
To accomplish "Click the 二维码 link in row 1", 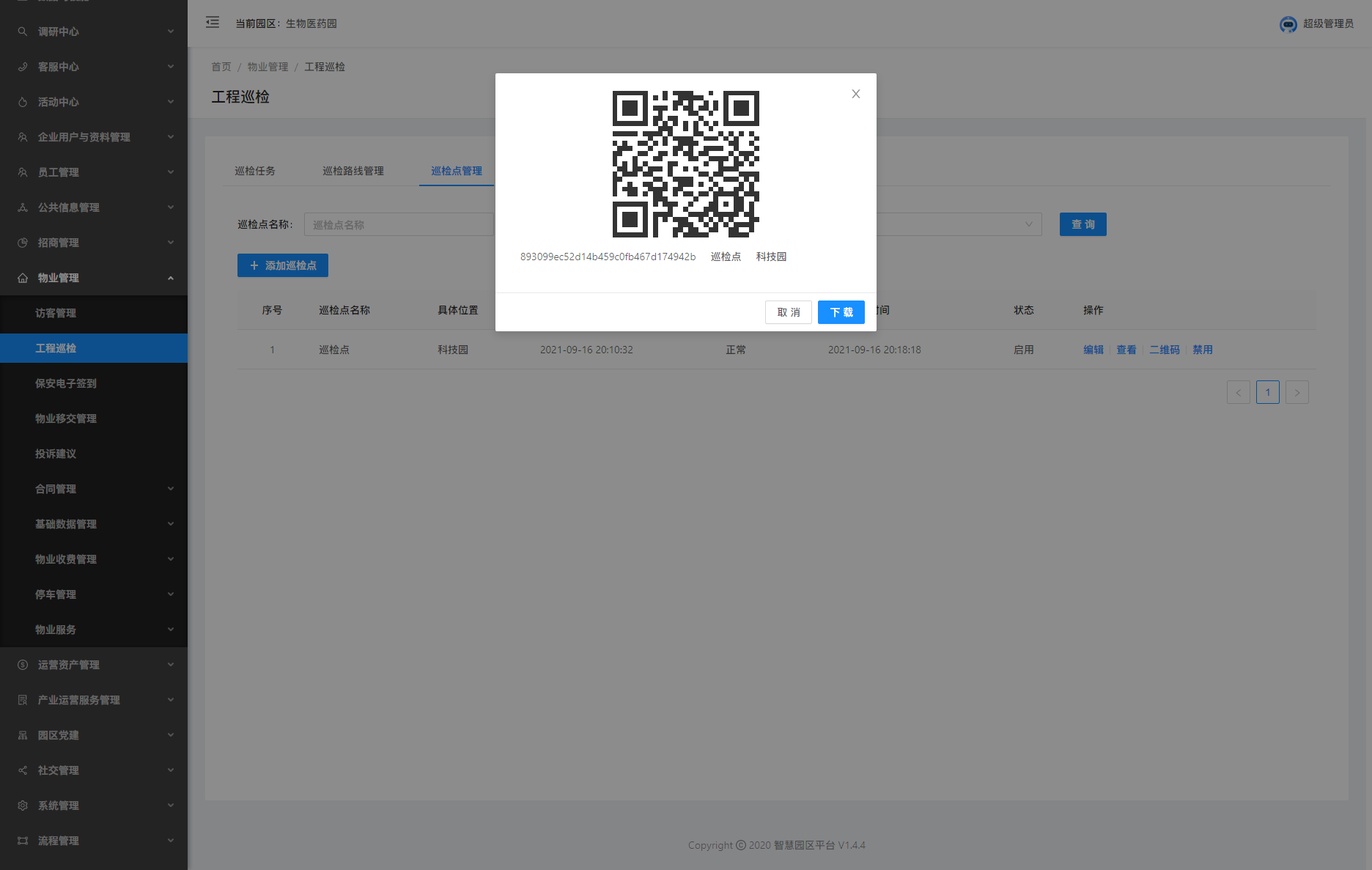I will click(1165, 350).
